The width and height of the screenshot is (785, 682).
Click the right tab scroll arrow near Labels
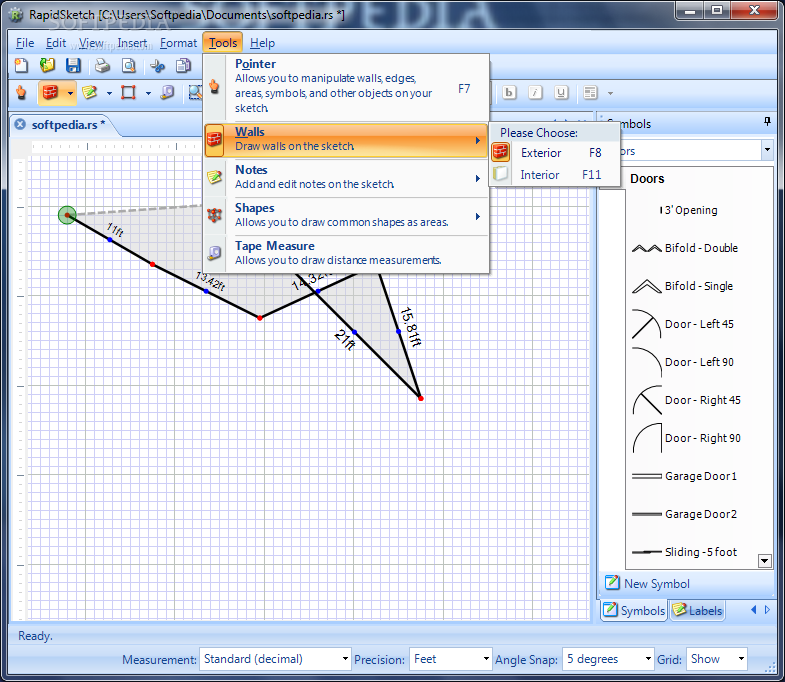tap(767, 610)
